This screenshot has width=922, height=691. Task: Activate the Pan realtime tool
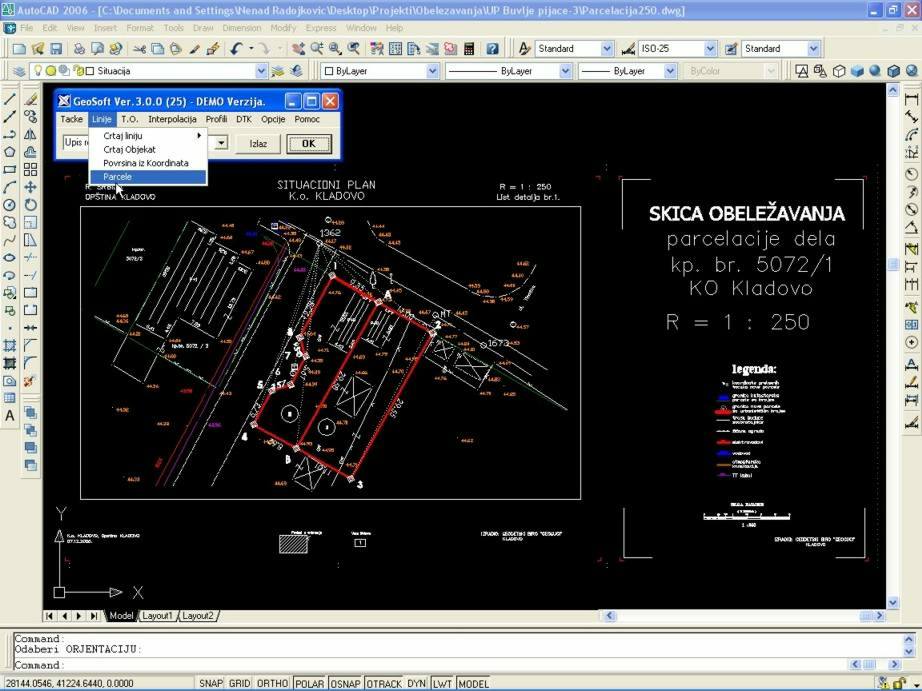299,49
